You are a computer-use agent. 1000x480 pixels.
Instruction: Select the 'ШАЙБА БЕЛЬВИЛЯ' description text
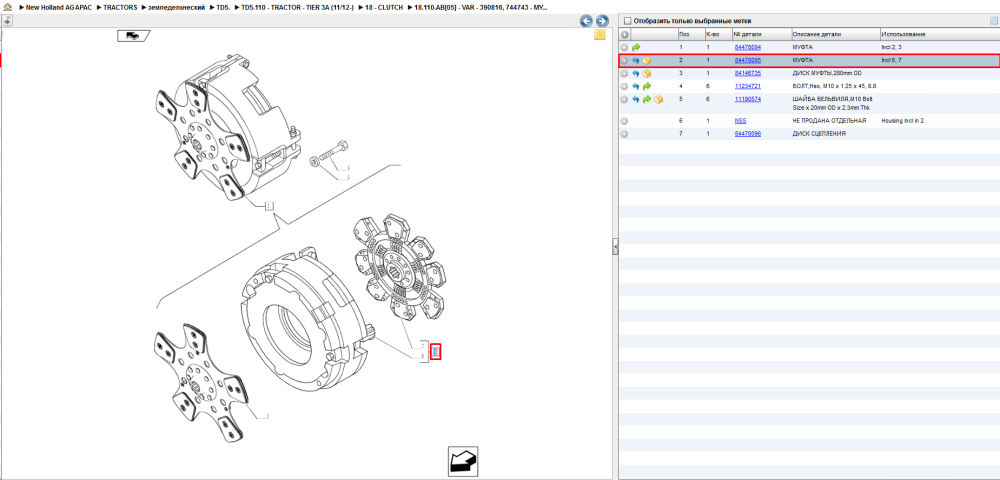[833, 103]
